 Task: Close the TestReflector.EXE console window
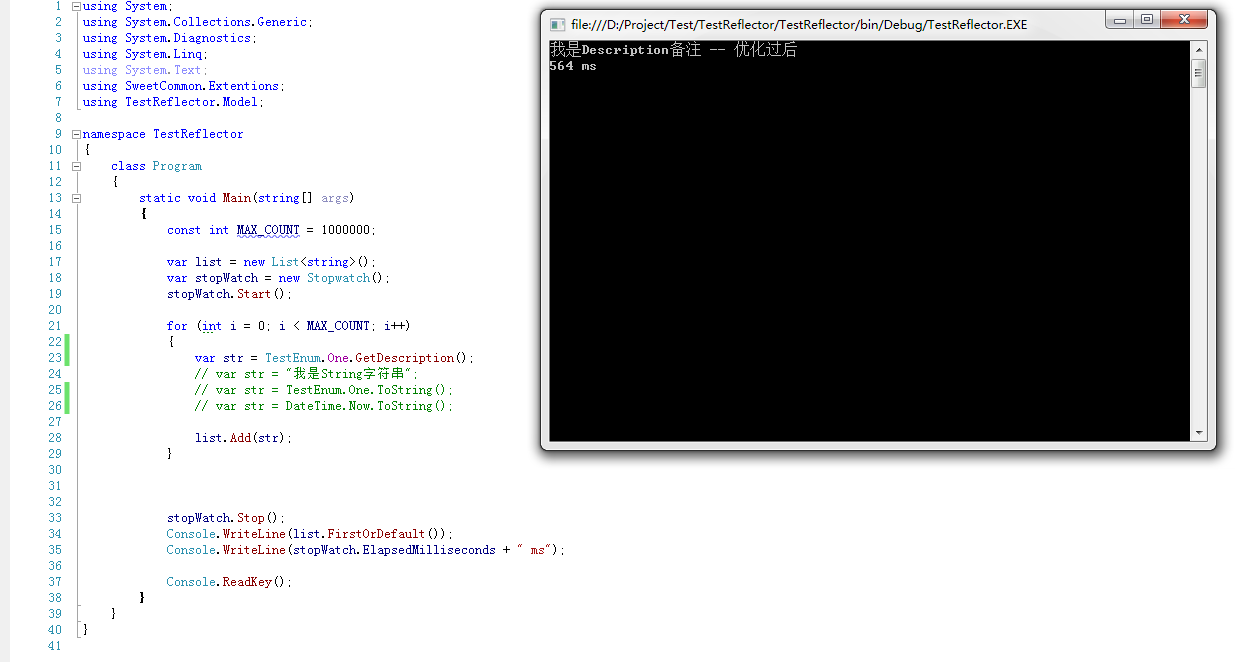[1184, 20]
